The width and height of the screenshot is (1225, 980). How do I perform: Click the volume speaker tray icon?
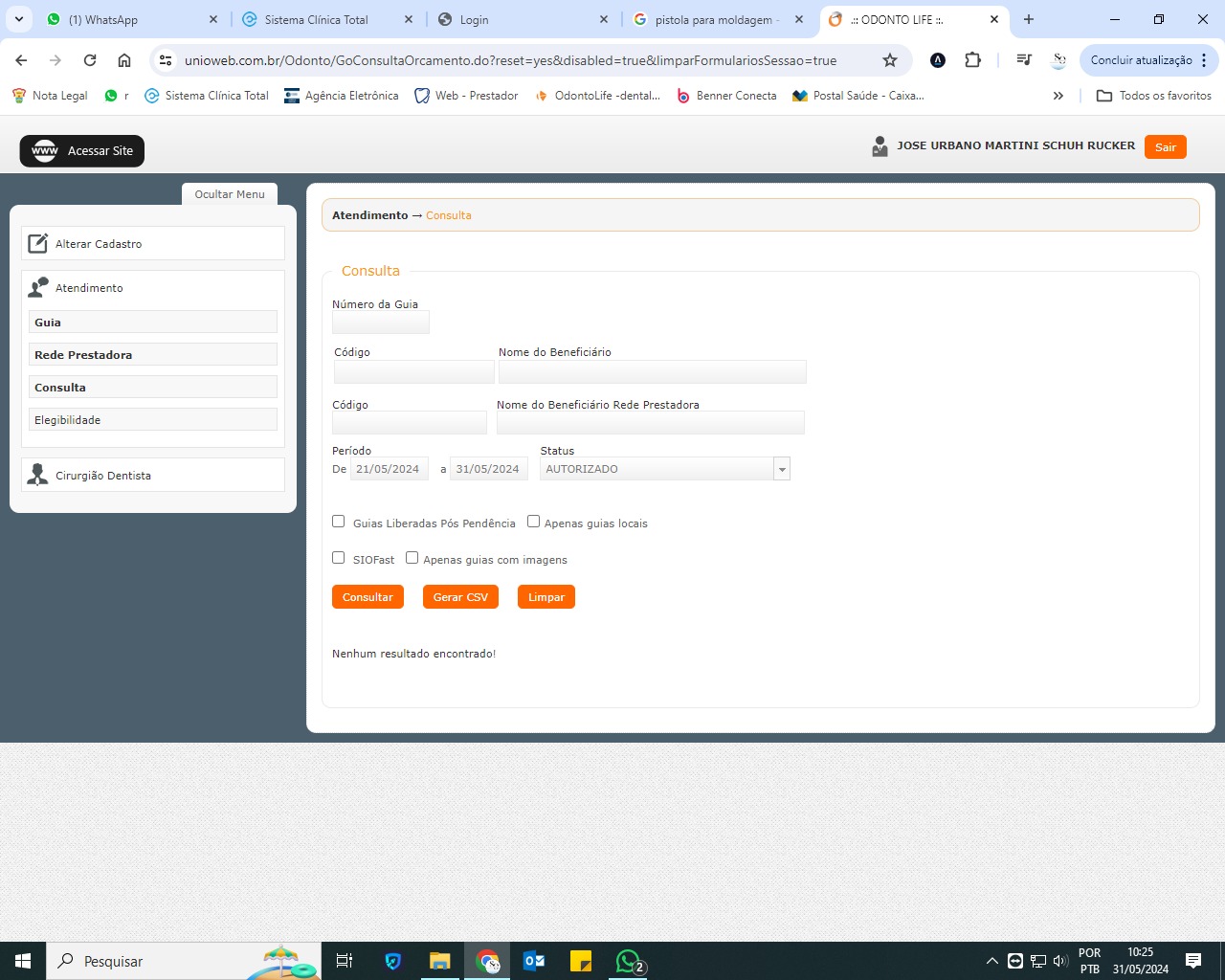tap(1060, 961)
